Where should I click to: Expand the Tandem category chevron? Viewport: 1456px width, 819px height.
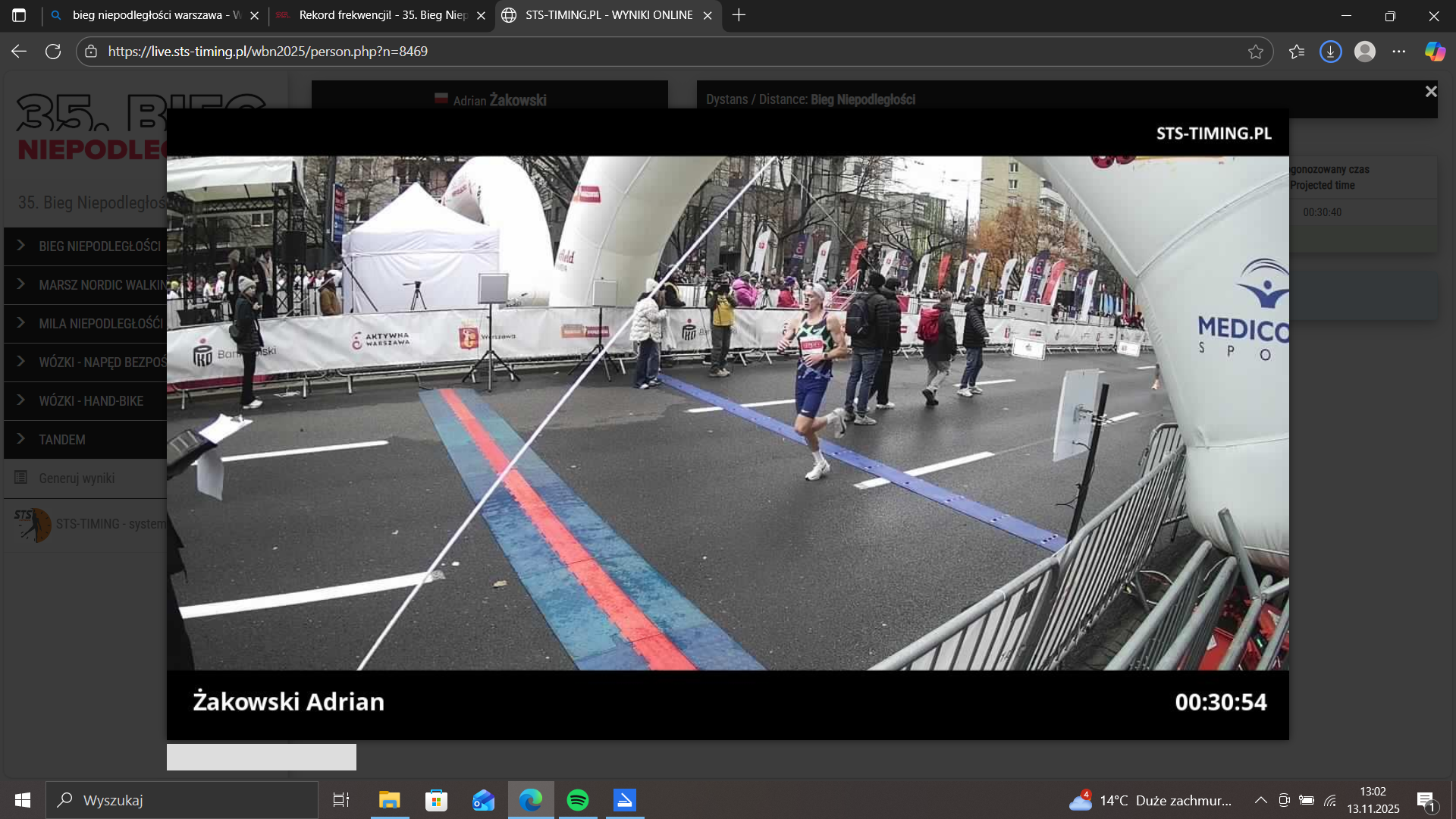21,439
